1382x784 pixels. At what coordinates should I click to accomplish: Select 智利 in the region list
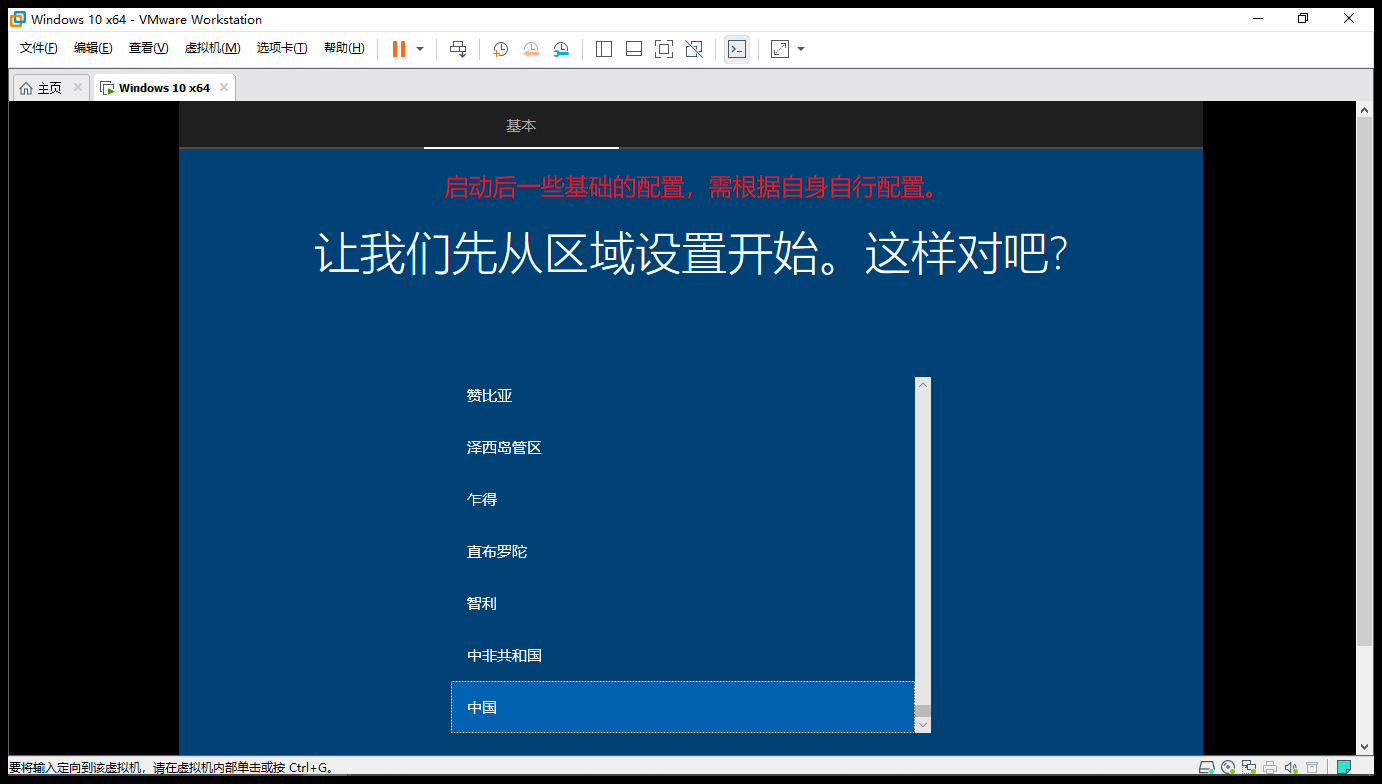[x=683, y=604]
